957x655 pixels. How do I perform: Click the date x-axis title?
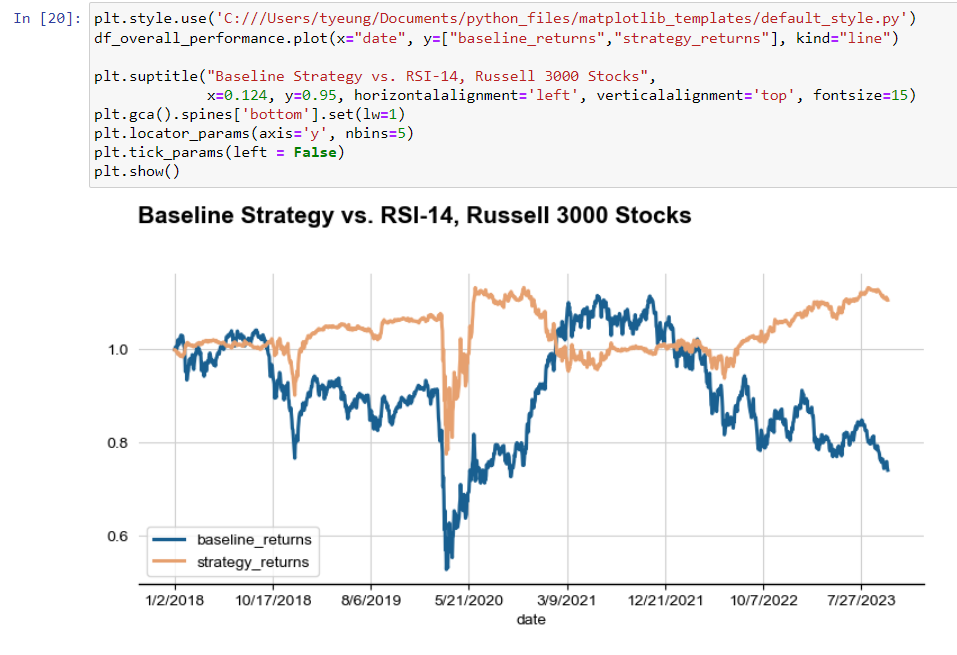[531, 621]
